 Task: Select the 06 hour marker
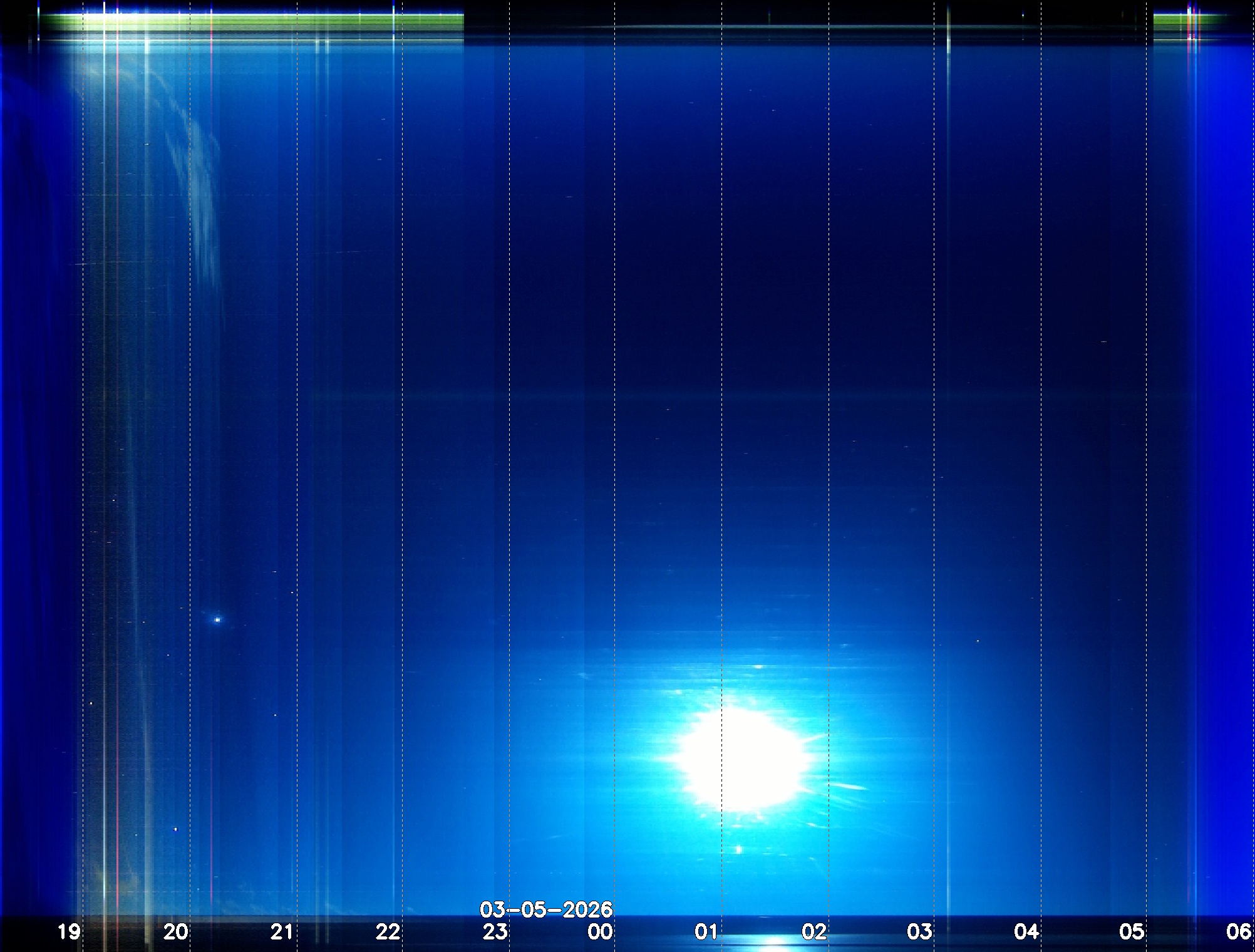coord(1238,931)
